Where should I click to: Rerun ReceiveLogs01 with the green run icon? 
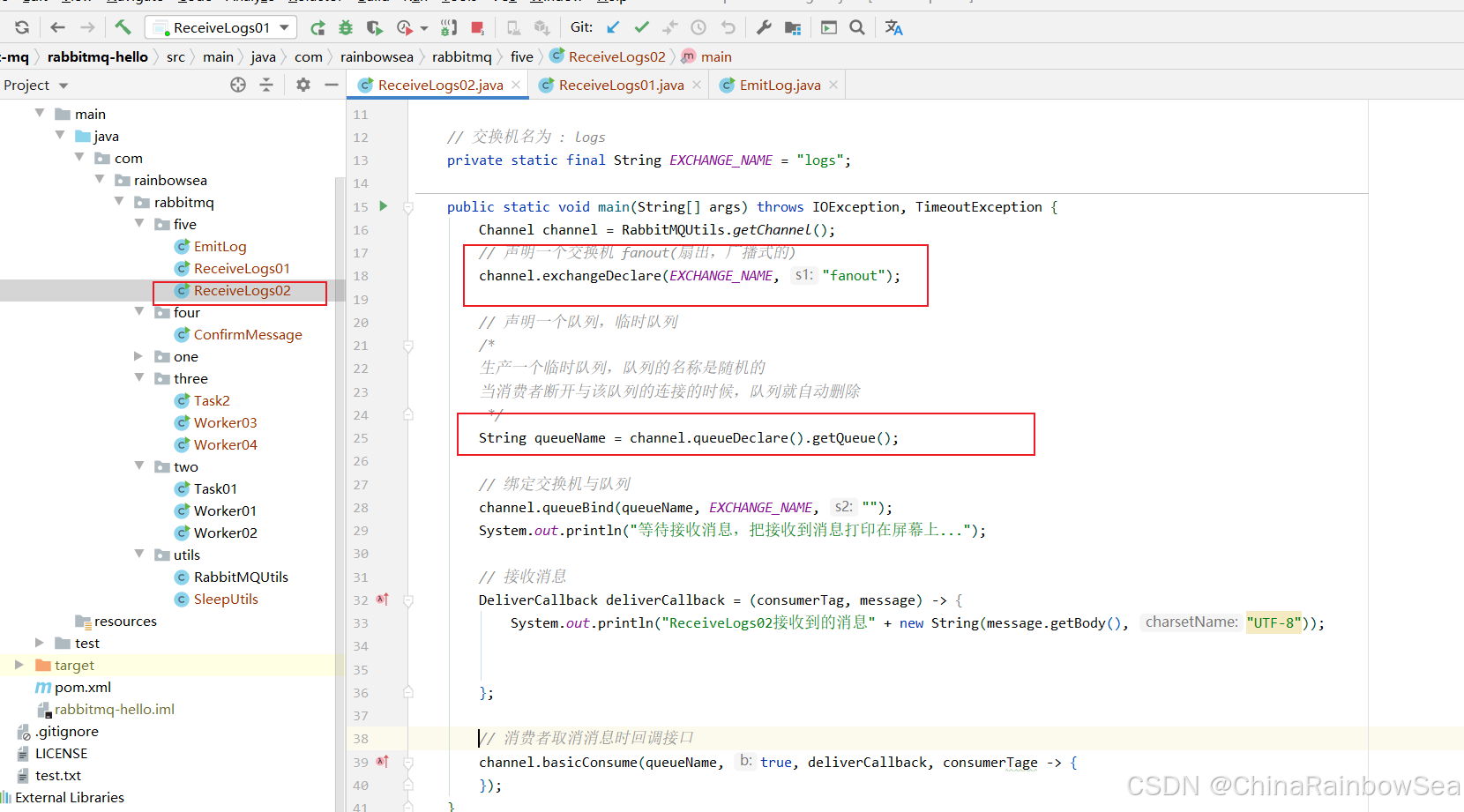pyautogui.click(x=318, y=28)
